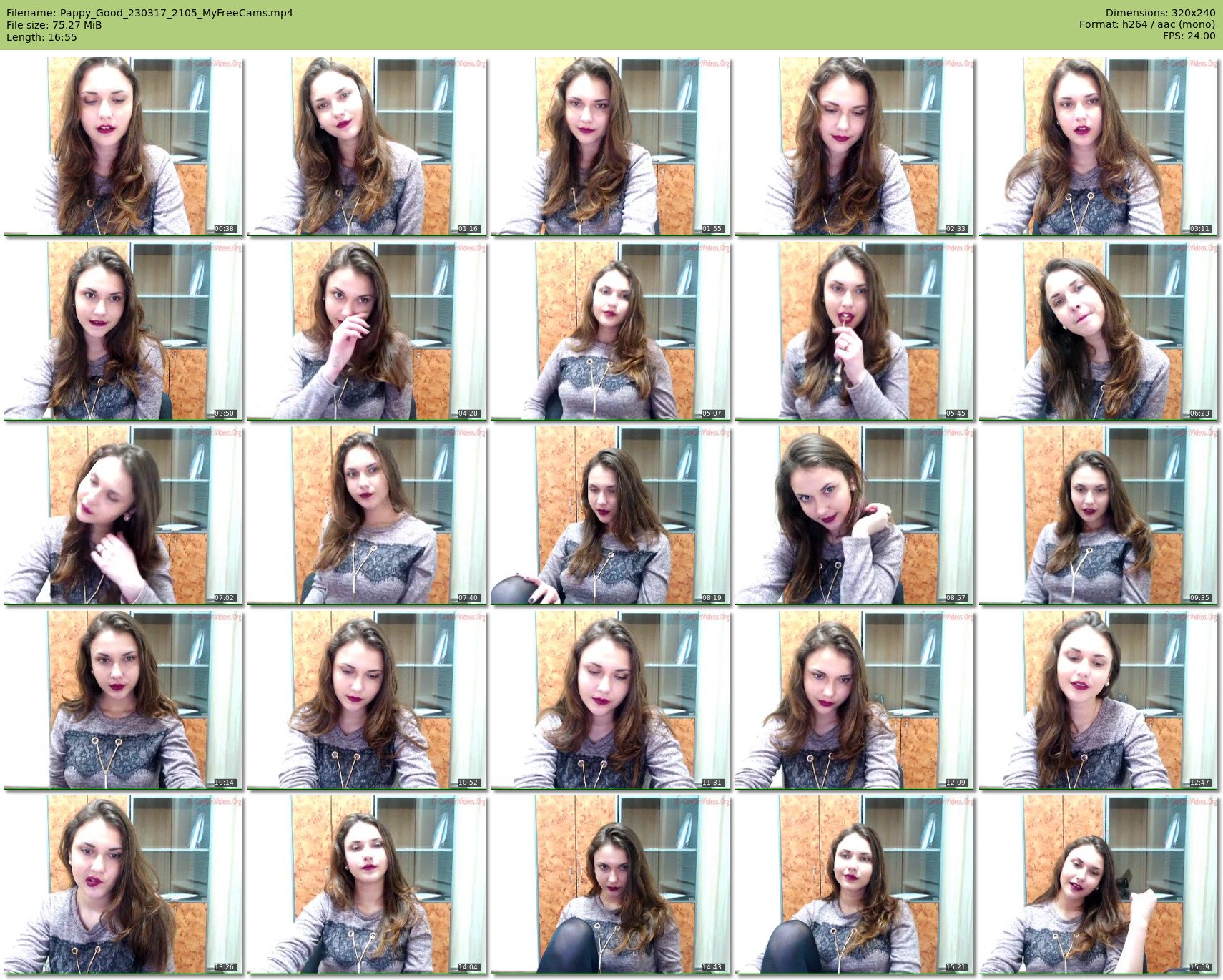Select the frame at 01:16
The height and width of the screenshot is (980, 1223).
[367, 146]
